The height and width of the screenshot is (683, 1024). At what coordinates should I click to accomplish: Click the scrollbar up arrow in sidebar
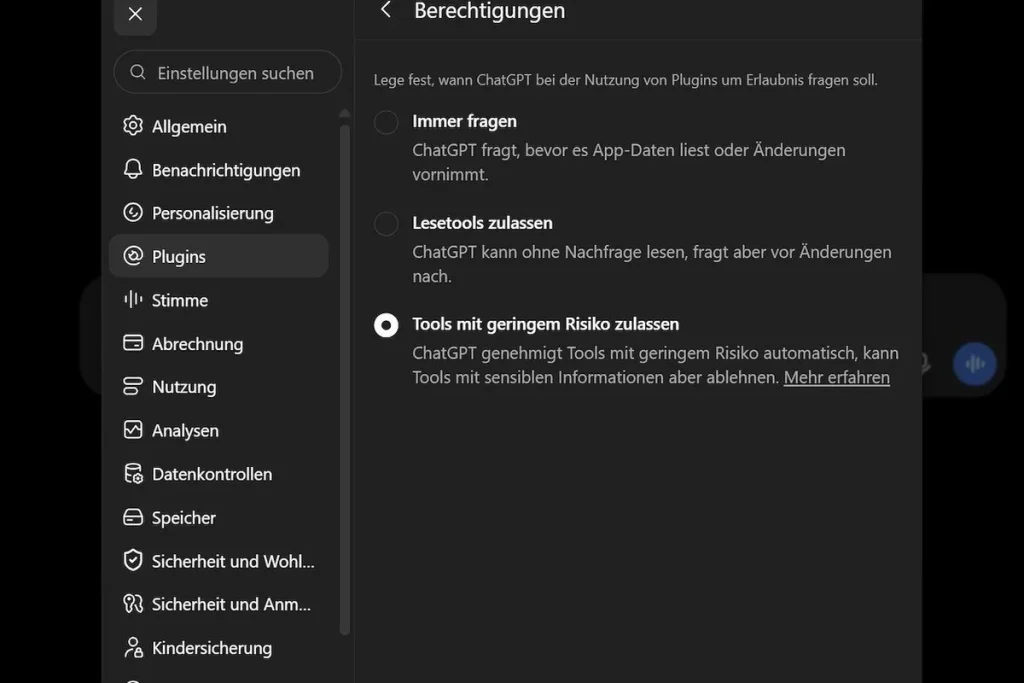[x=345, y=114]
